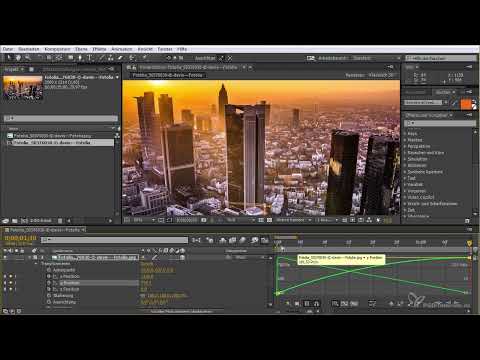
Task: Click the new composition icon in Project panel
Action: click(x=24, y=221)
